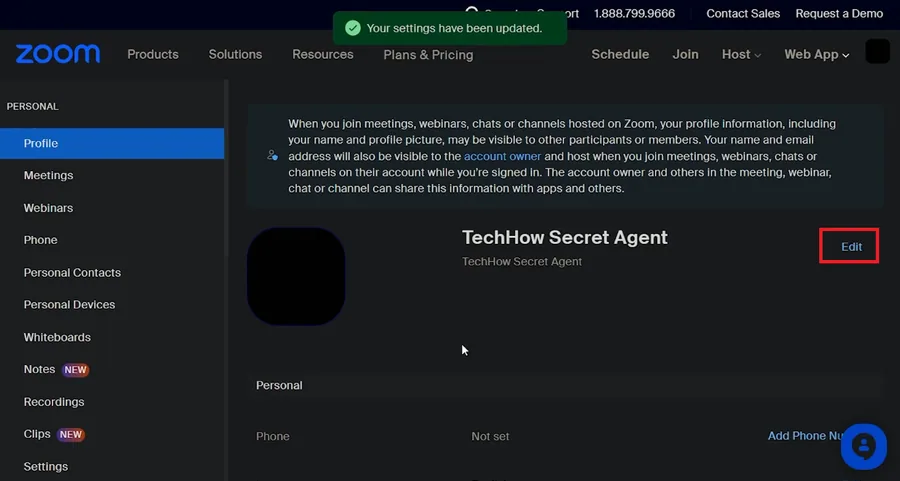Click Request a Demo link
The image size is (900, 481).
point(839,14)
